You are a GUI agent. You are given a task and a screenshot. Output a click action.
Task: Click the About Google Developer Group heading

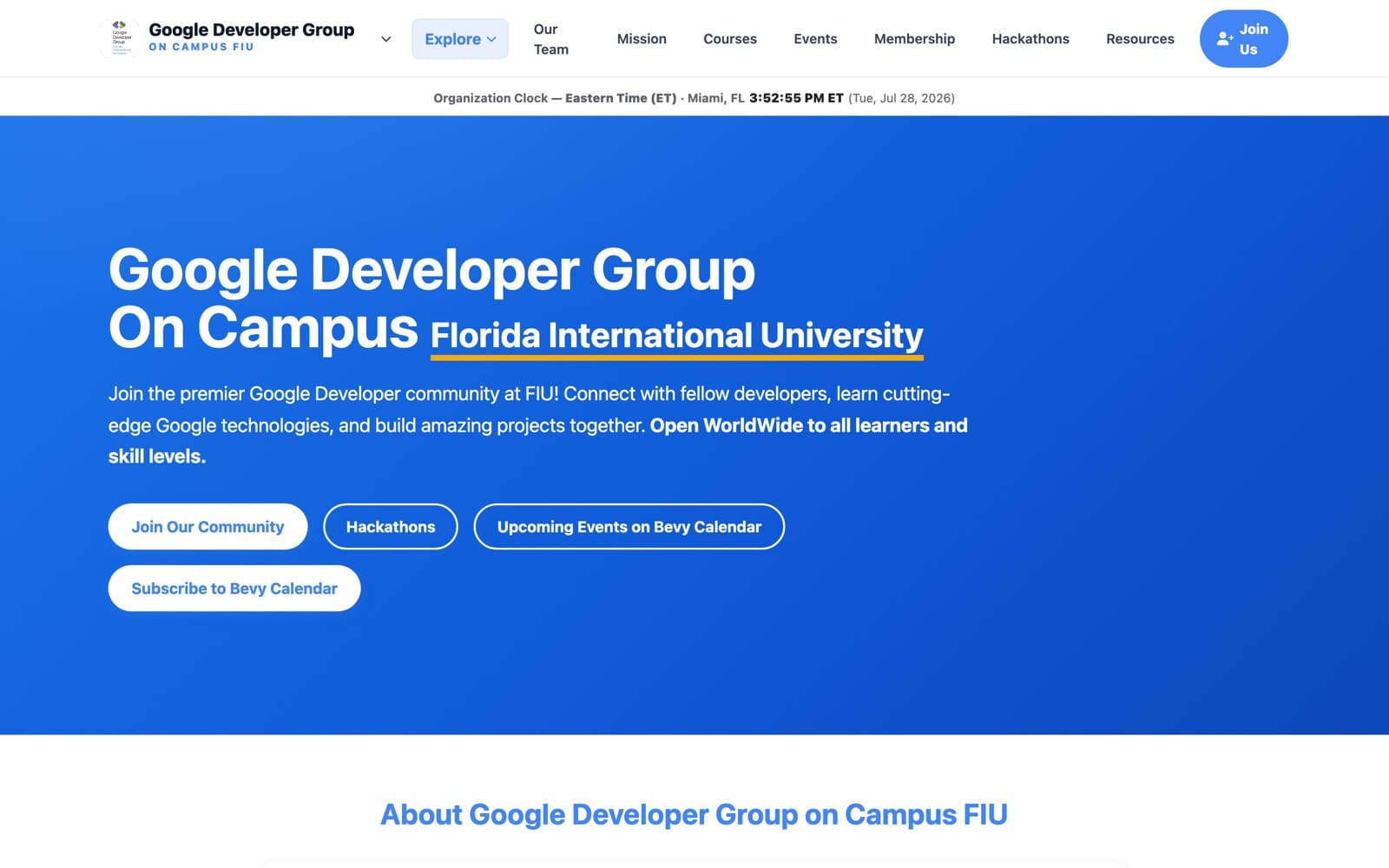pos(694,814)
